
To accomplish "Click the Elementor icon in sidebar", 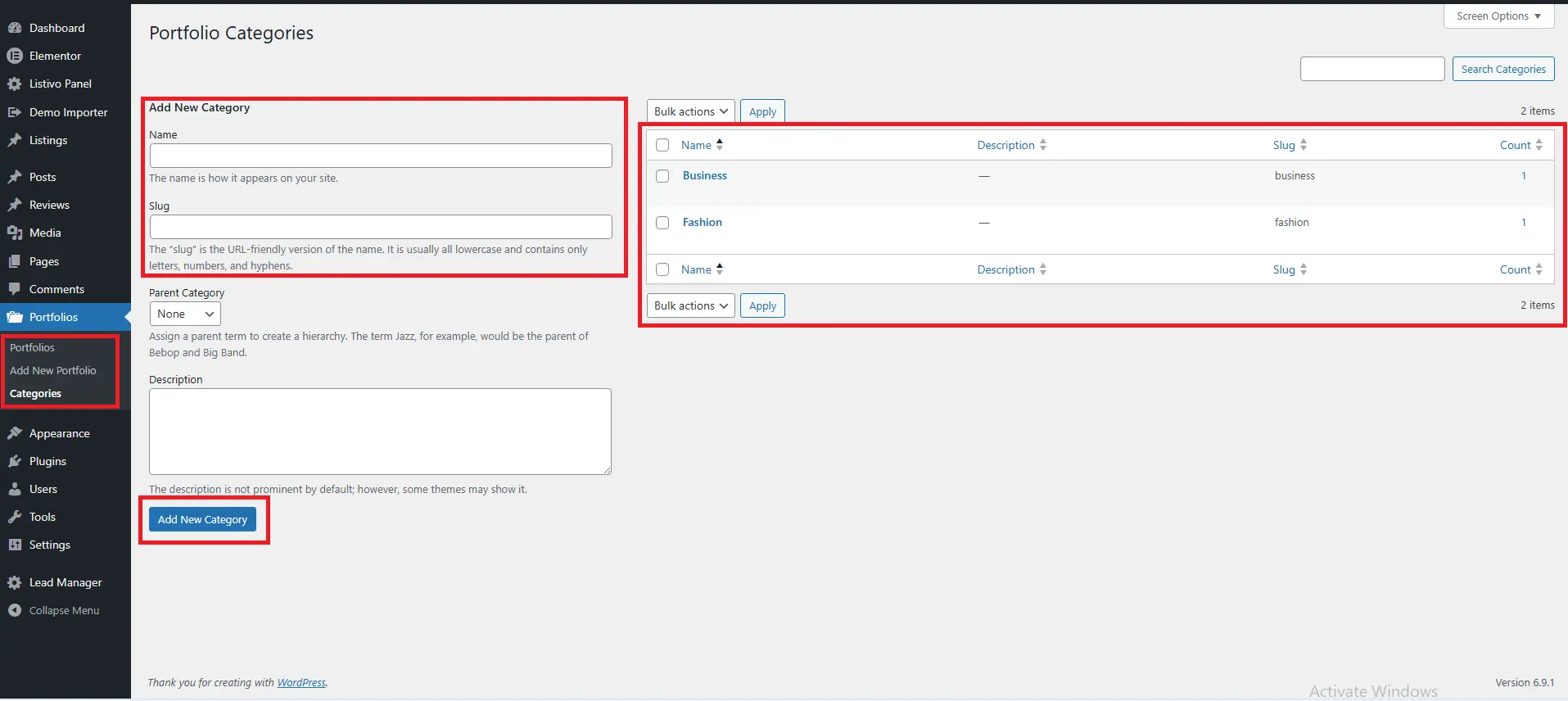I will tap(14, 56).
